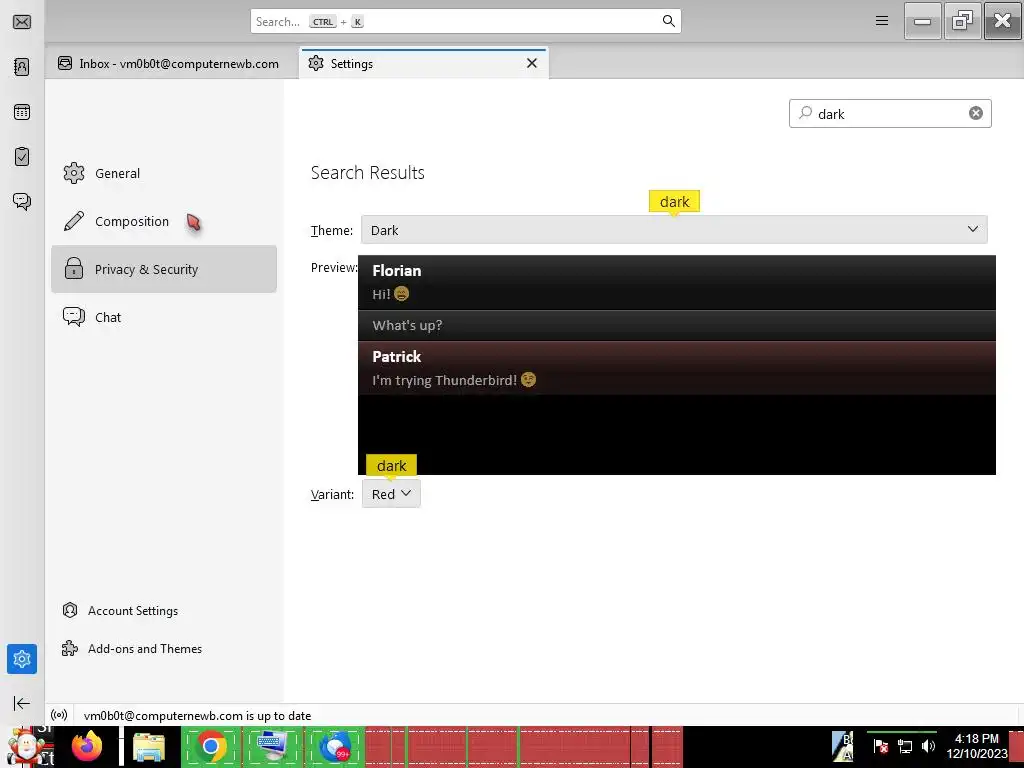The width and height of the screenshot is (1024, 768).
Task: Click Patrick message in theme preview
Action: tap(677, 368)
